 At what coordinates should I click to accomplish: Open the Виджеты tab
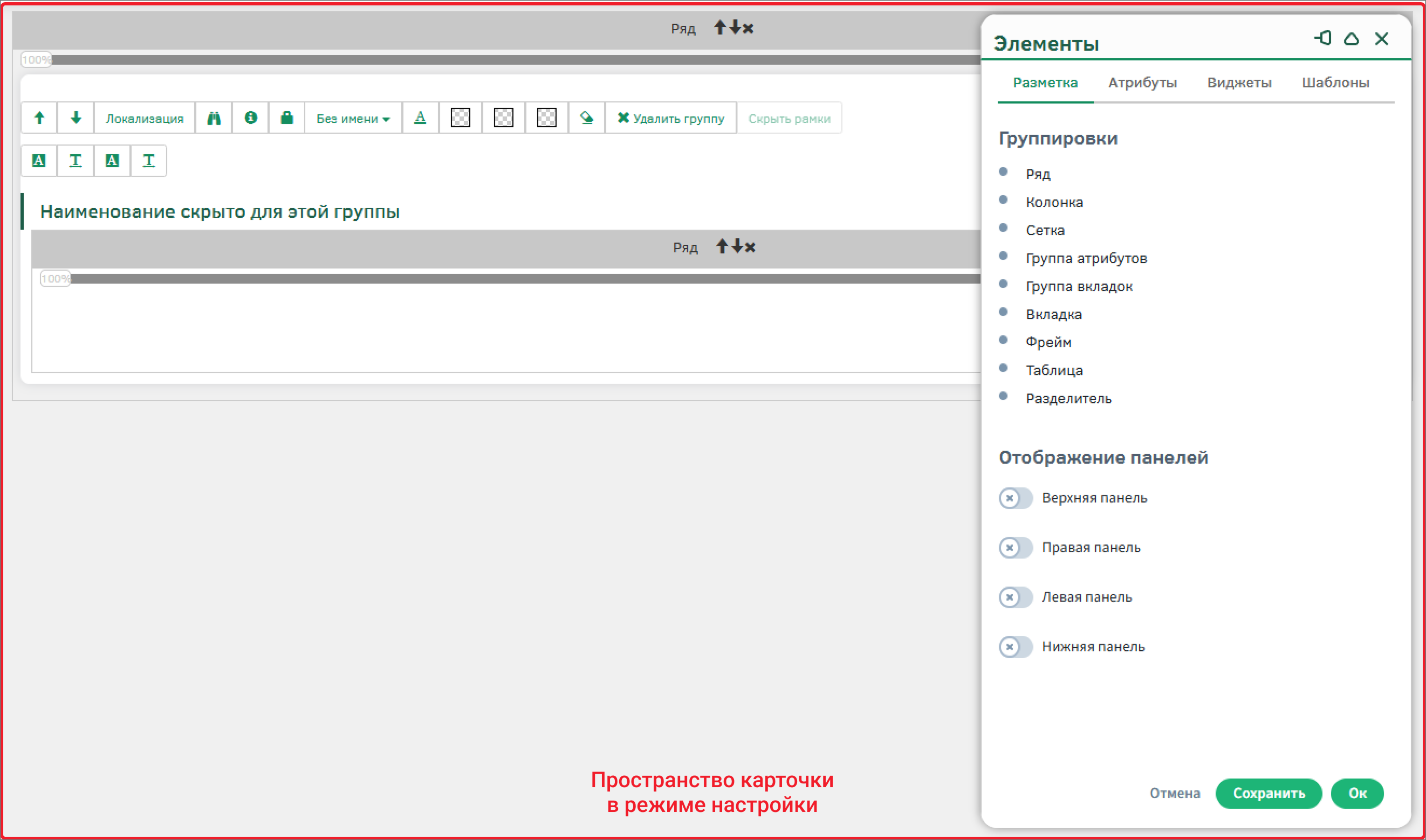(1239, 82)
